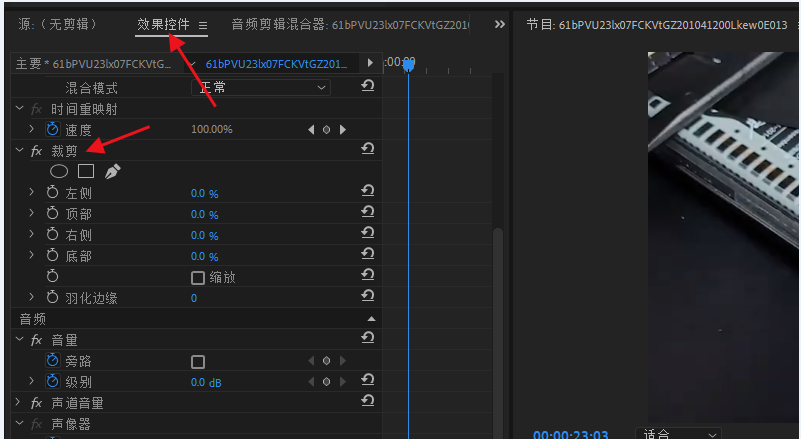Expand the 羽化边缘 property

[32, 297]
